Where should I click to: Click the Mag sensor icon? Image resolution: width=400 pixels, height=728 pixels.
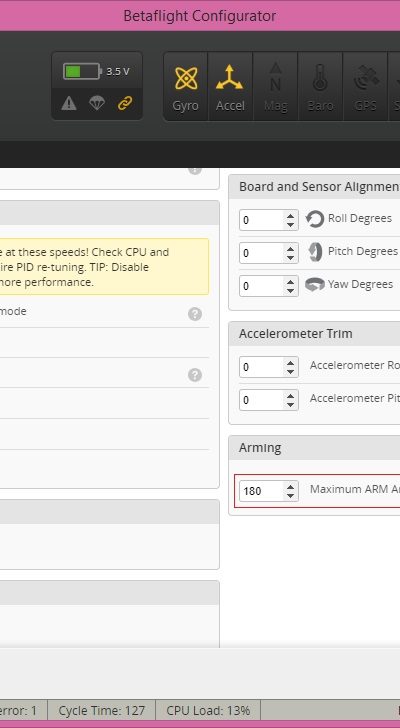pos(275,87)
